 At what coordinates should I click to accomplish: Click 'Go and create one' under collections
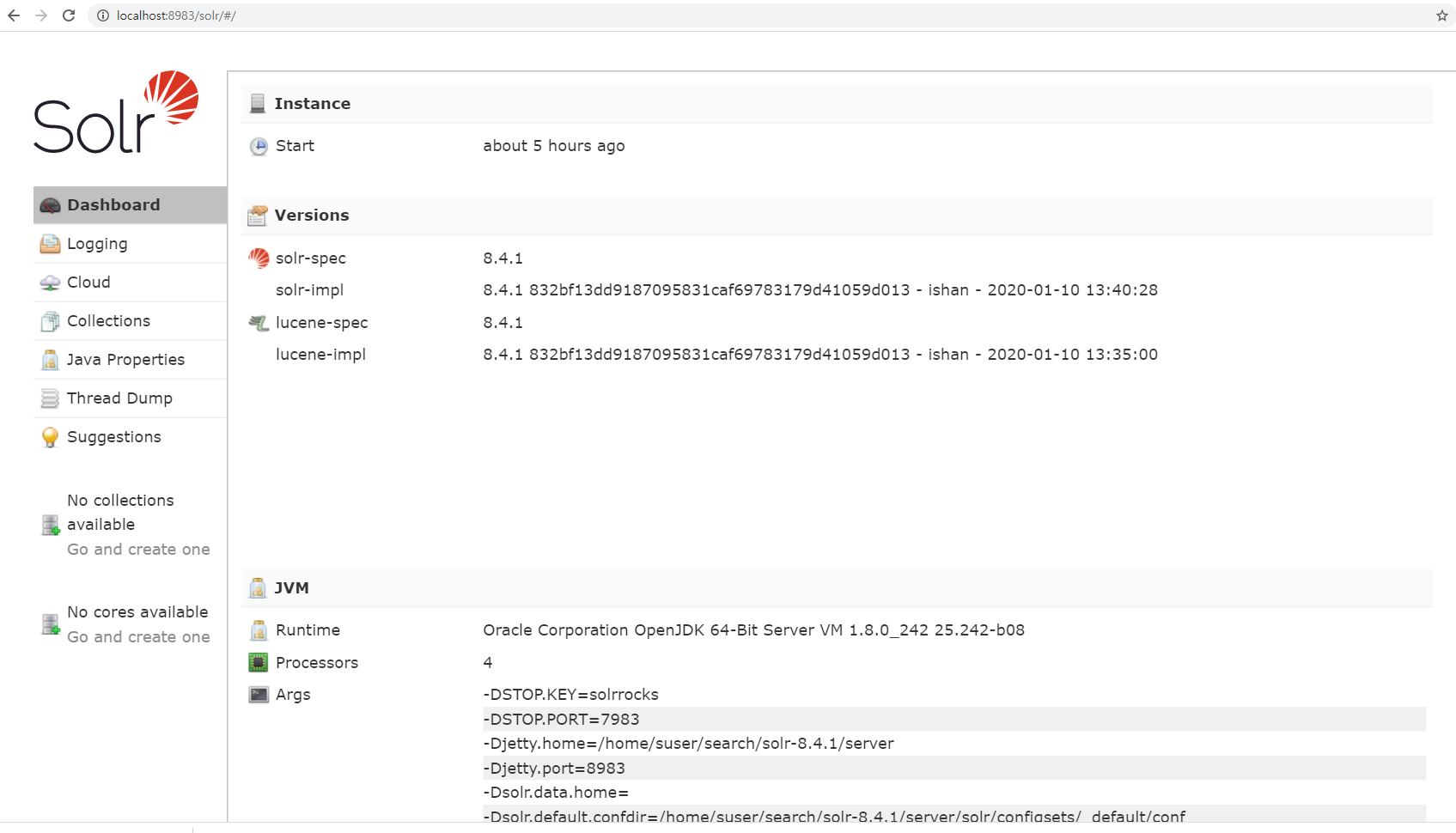point(138,550)
